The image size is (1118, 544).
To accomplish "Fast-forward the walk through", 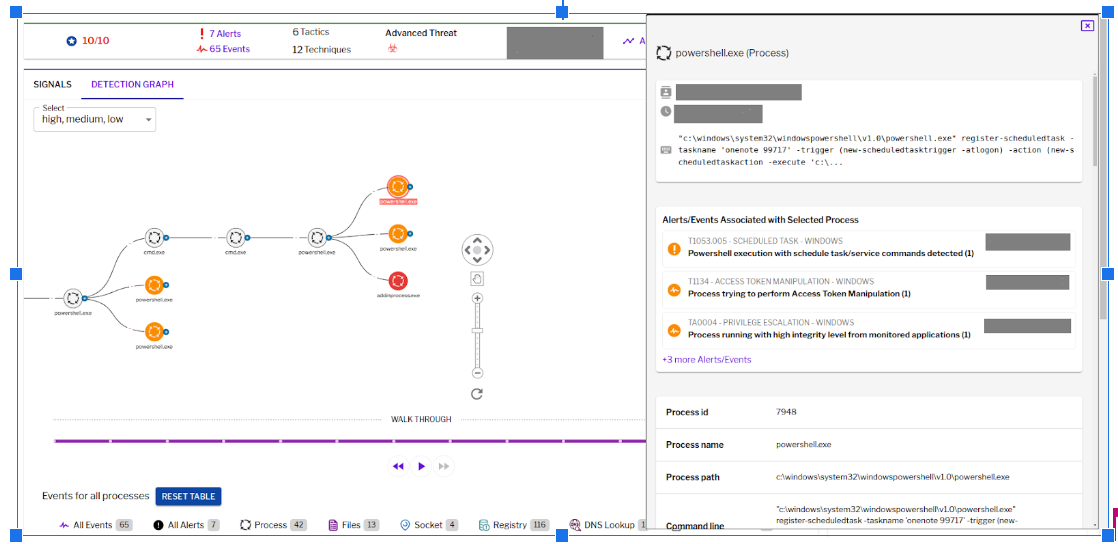I will coord(444,466).
